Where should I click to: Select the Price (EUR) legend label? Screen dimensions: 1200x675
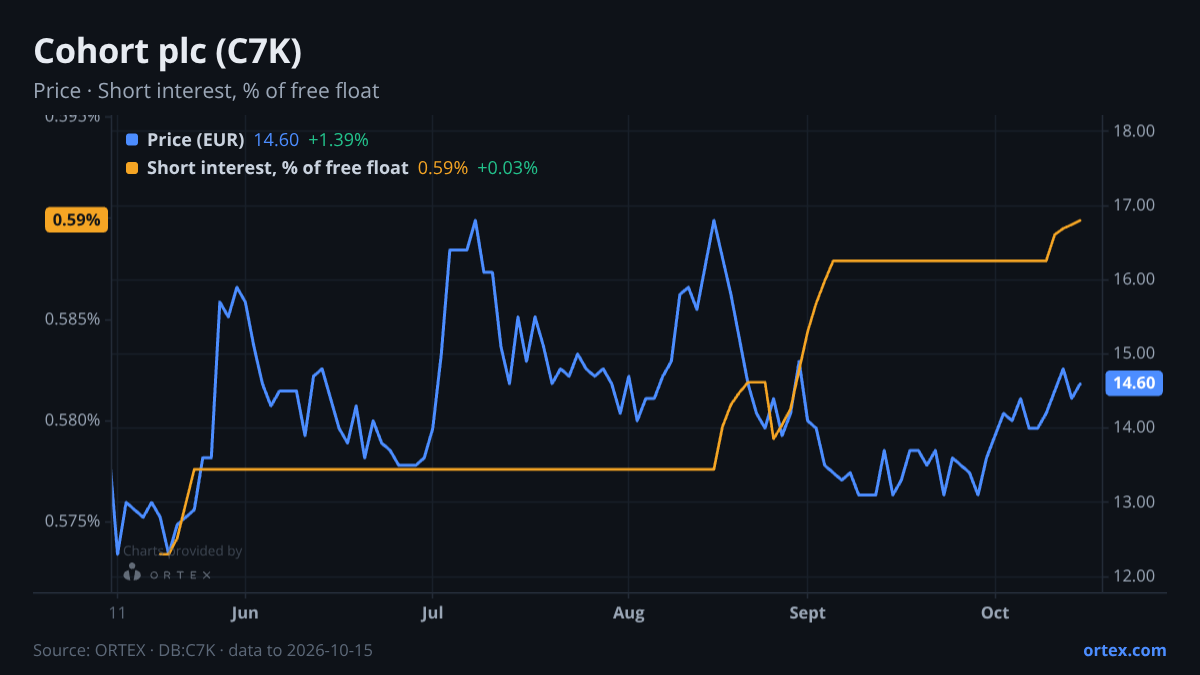point(195,140)
